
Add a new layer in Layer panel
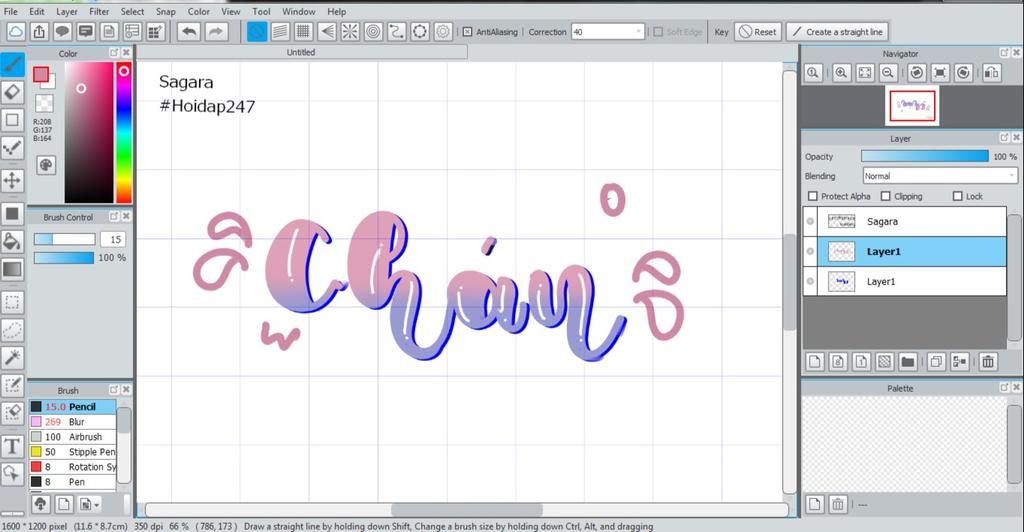click(x=815, y=362)
